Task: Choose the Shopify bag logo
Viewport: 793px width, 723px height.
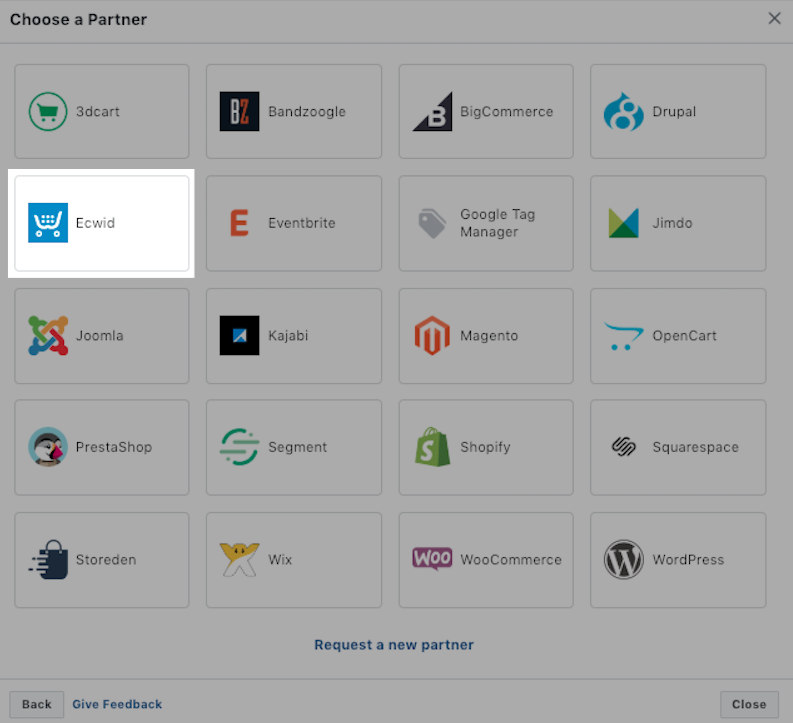Action: 432,447
